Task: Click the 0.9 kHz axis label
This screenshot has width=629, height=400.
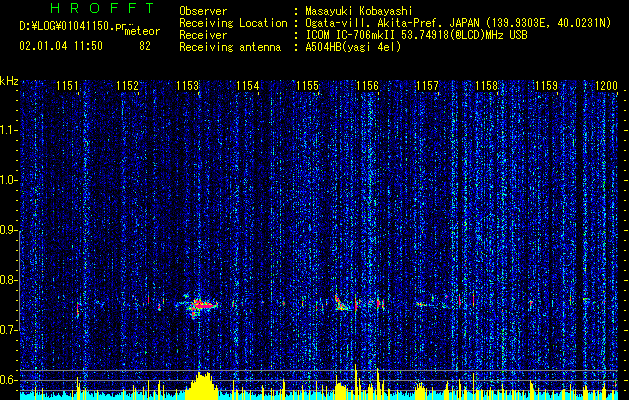Action: click(x=8, y=230)
